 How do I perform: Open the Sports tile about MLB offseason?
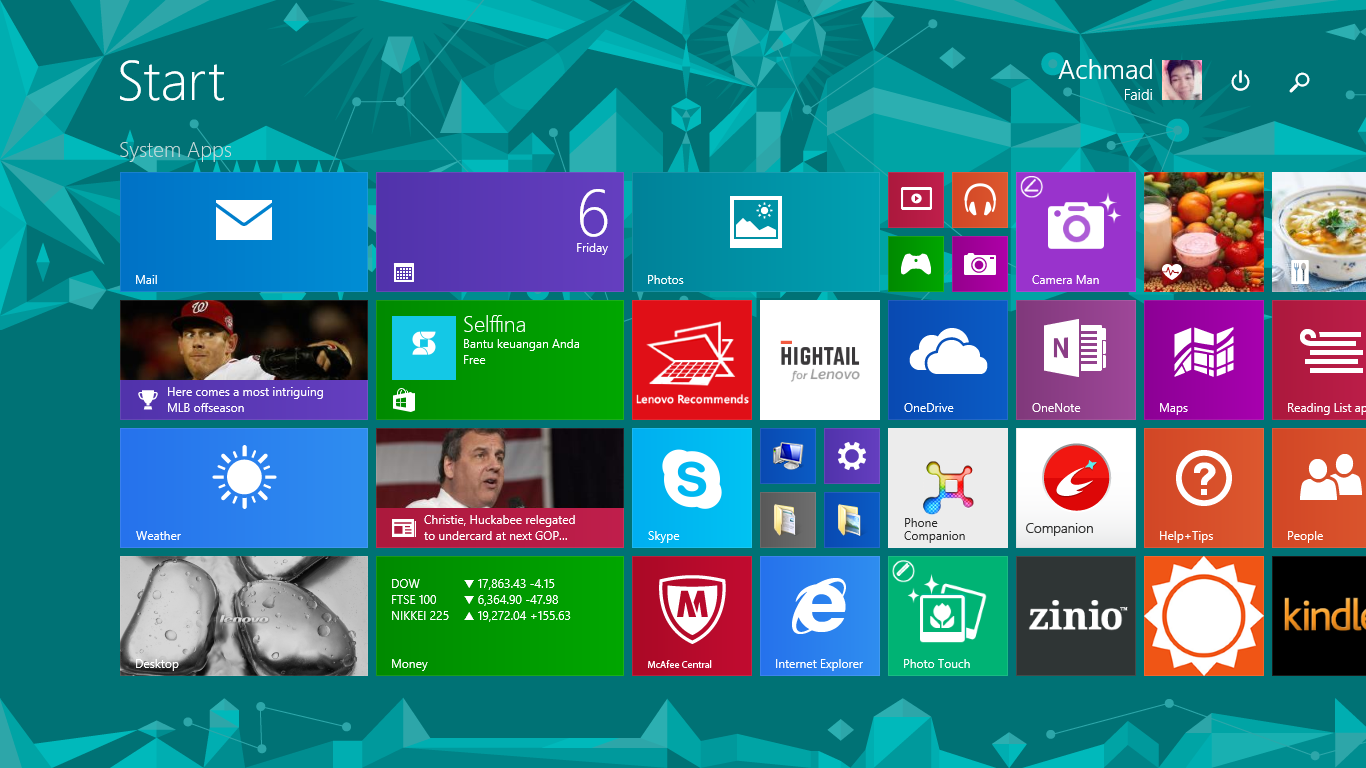click(244, 360)
